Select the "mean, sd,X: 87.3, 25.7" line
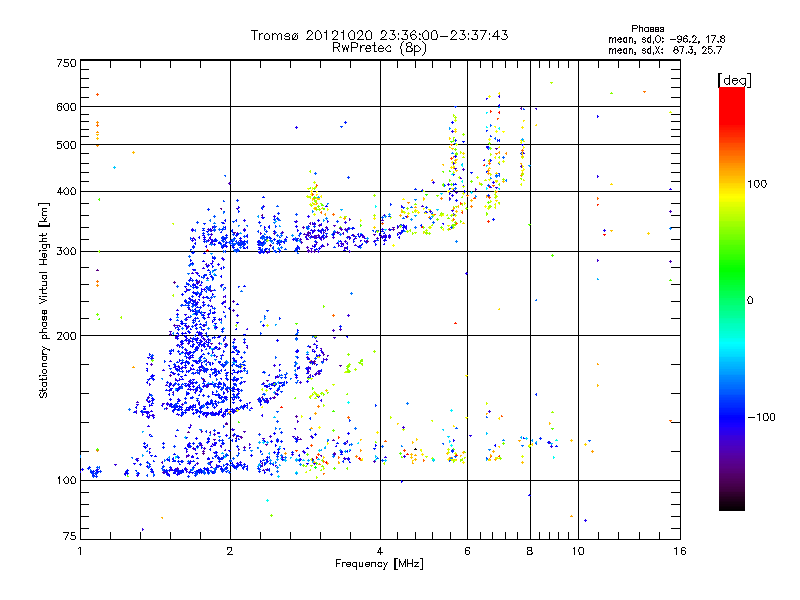The height and width of the screenshot is (600, 800). click(x=665, y=50)
